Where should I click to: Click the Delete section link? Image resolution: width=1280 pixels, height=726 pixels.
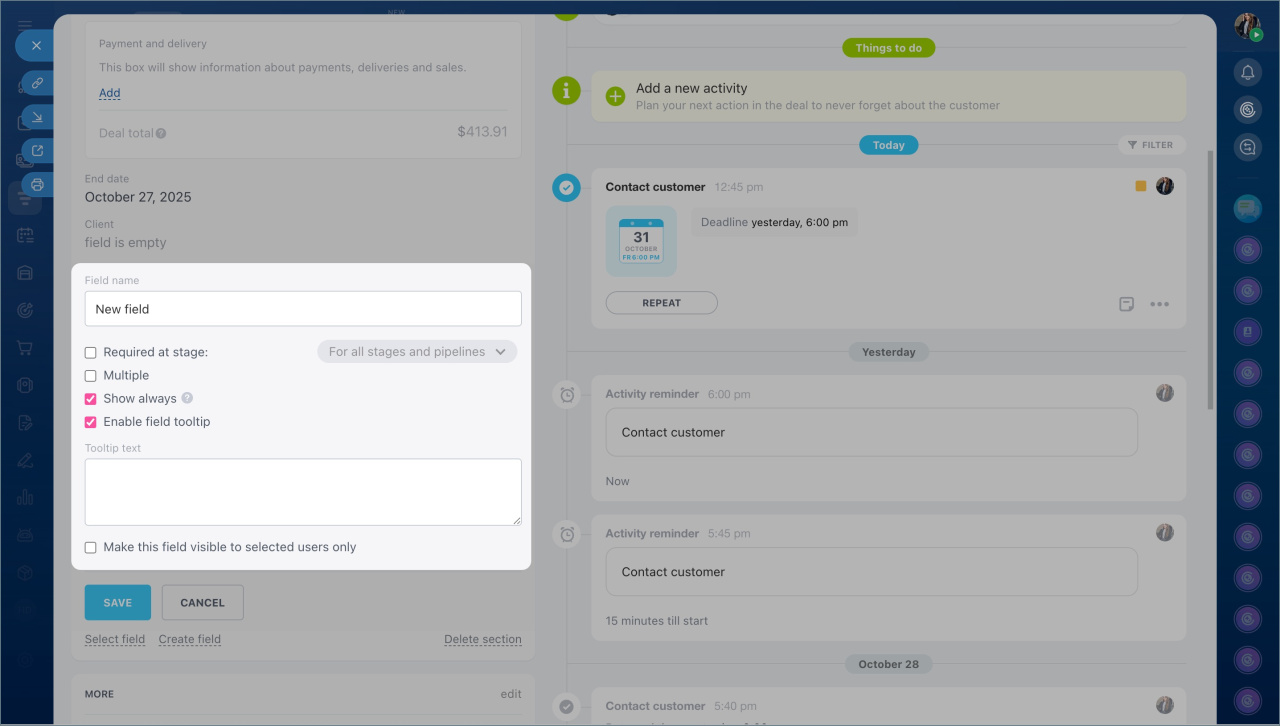tap(482, 639)
